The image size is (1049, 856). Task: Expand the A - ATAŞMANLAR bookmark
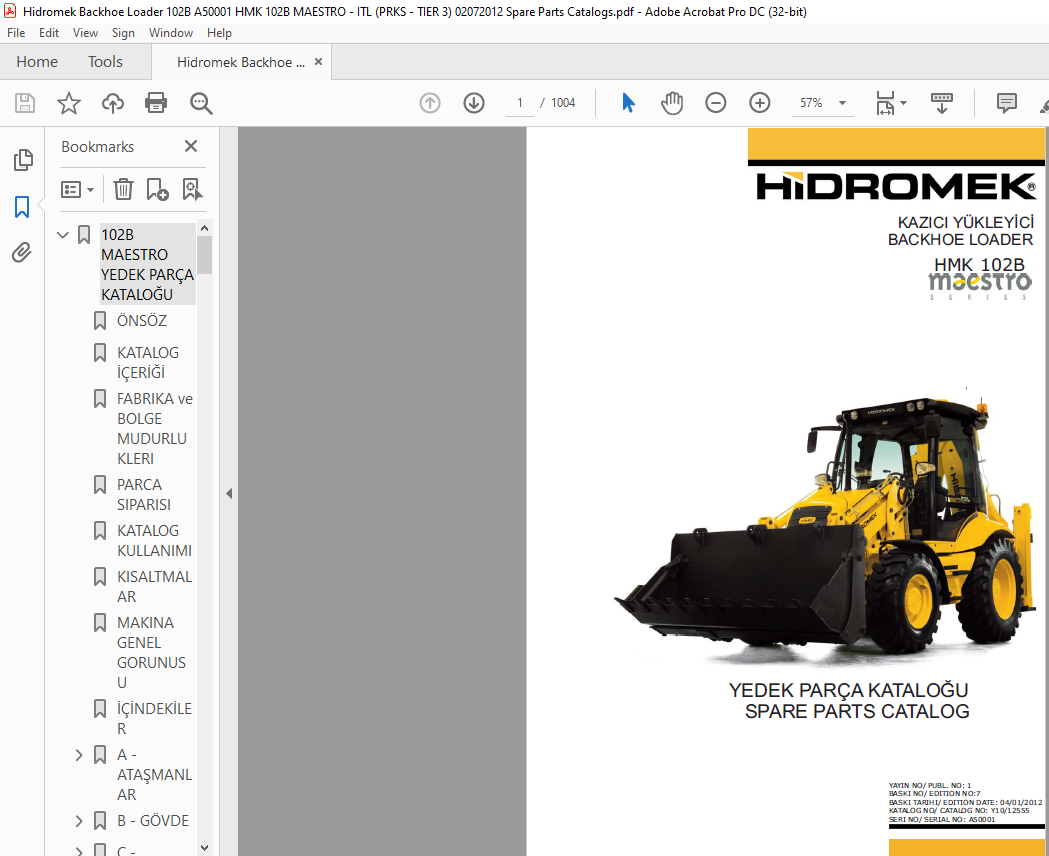click(79, 755)
